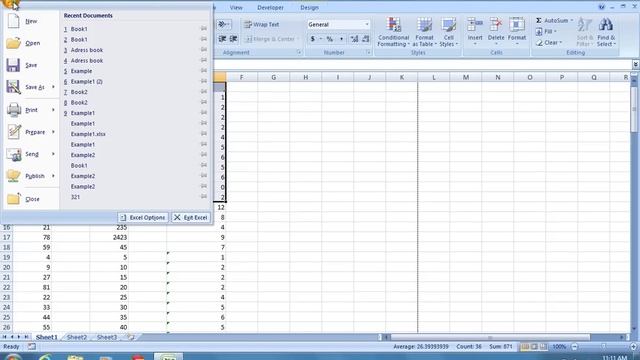This screenshot has height=360, width=640.
Task: Pin the Example1.xlsx recent document
Action: (x=204, y=133)
